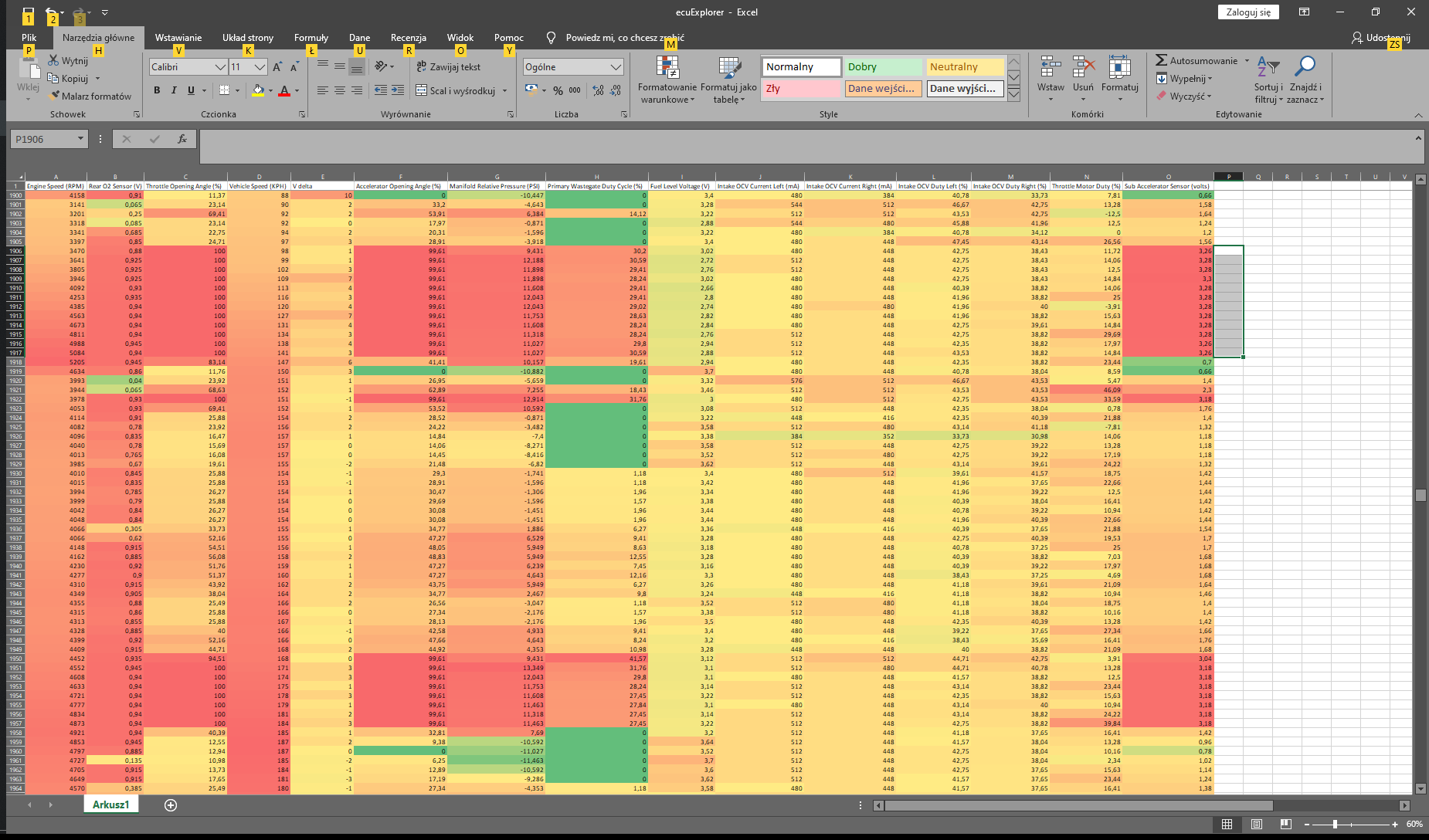1429x840 pixels.
Task: Adjust the zoom slider in status bar
Action: pos(1335,825)
